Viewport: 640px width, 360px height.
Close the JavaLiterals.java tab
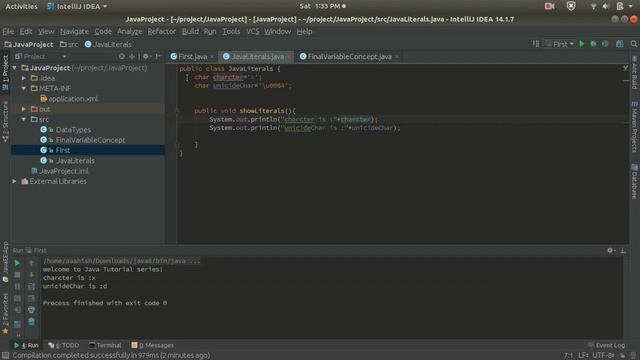tap(289, 57)
